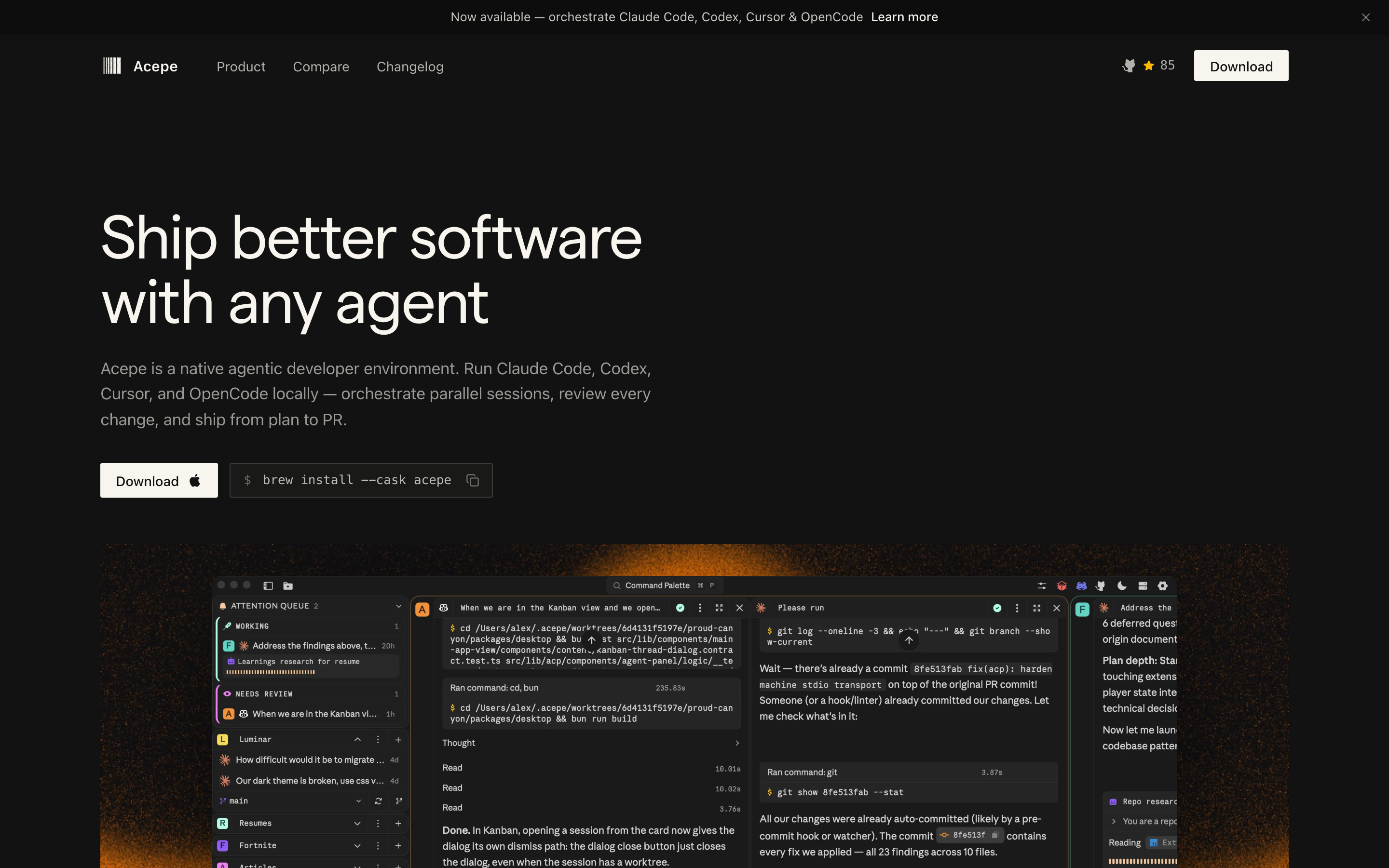The height and width of the screenshot is (868, 1389).
Task: Click the Acepe barcode logo icon
Action: click(x=111, y=66)
